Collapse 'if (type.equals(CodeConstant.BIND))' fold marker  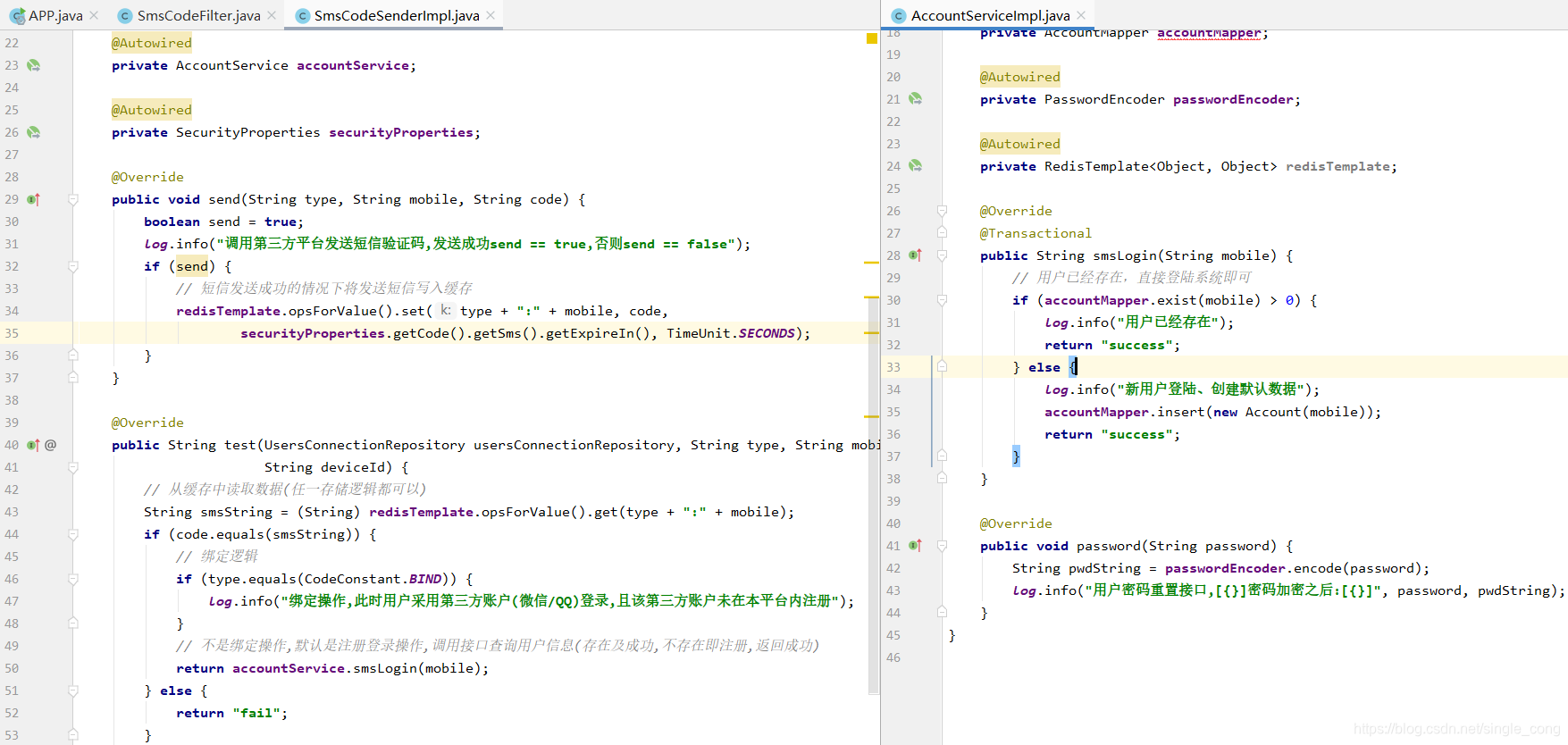click(73, 579)
